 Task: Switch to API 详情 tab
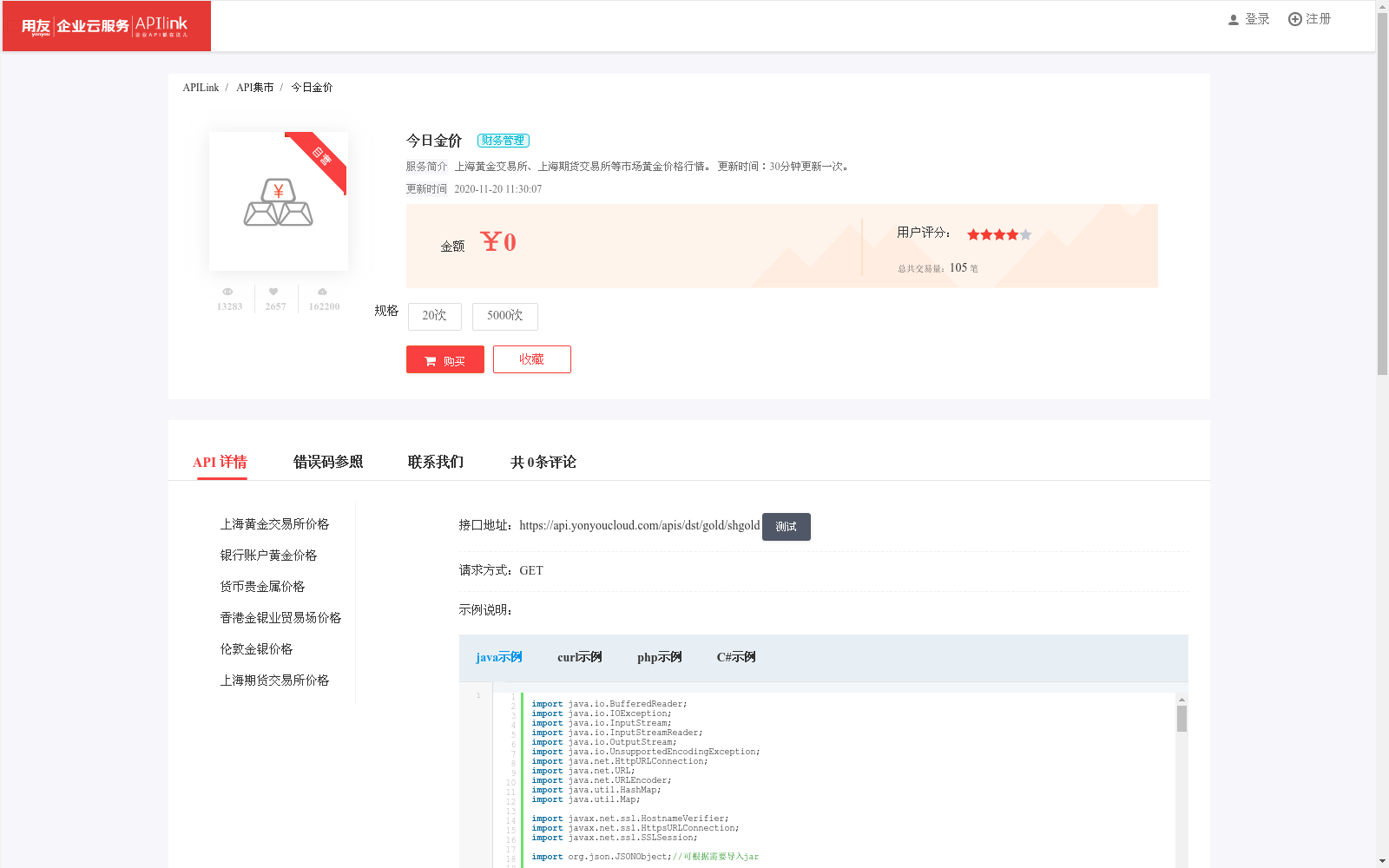click(221, 462)
